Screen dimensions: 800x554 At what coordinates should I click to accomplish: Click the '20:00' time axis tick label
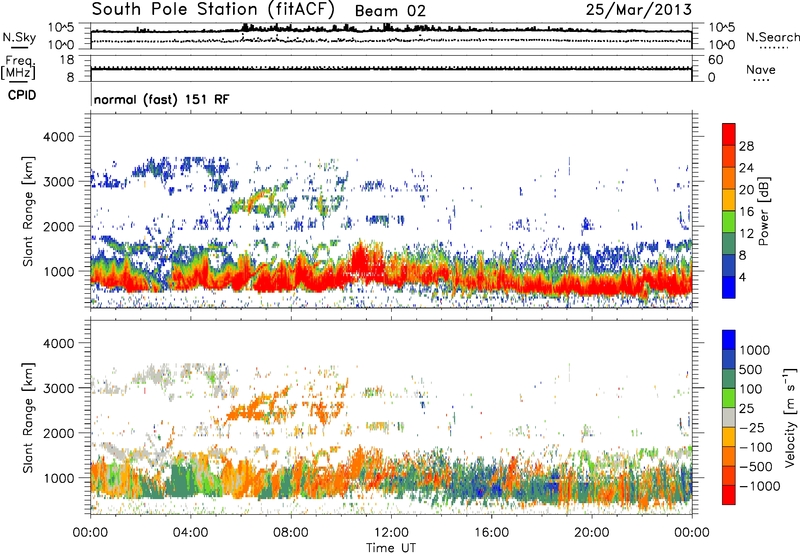point(592,533)
